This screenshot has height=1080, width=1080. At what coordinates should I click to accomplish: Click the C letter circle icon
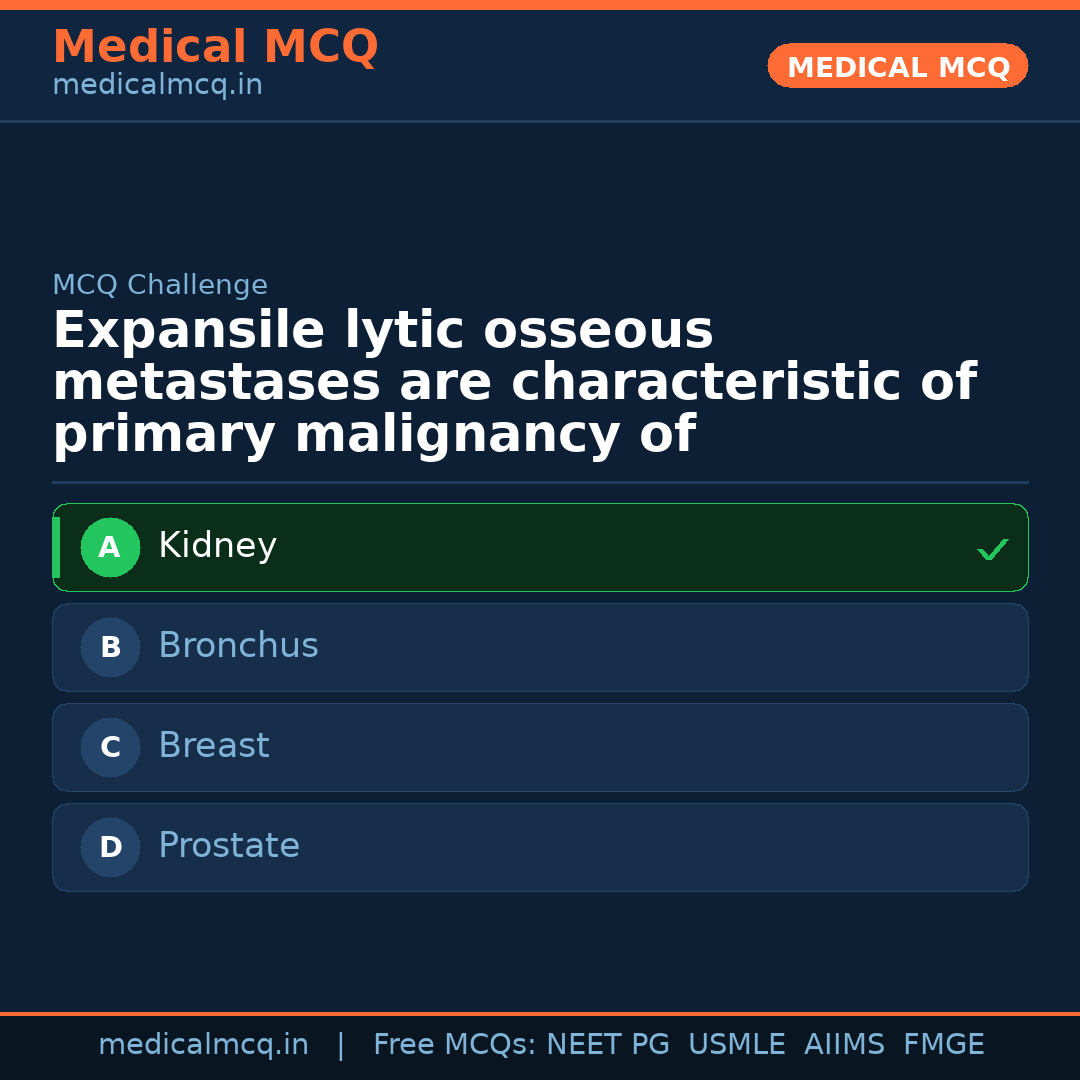coord(110,747)
